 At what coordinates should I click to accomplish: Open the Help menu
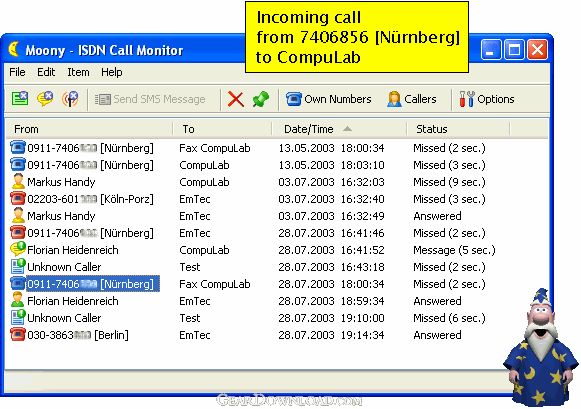(x=112, y=72)
